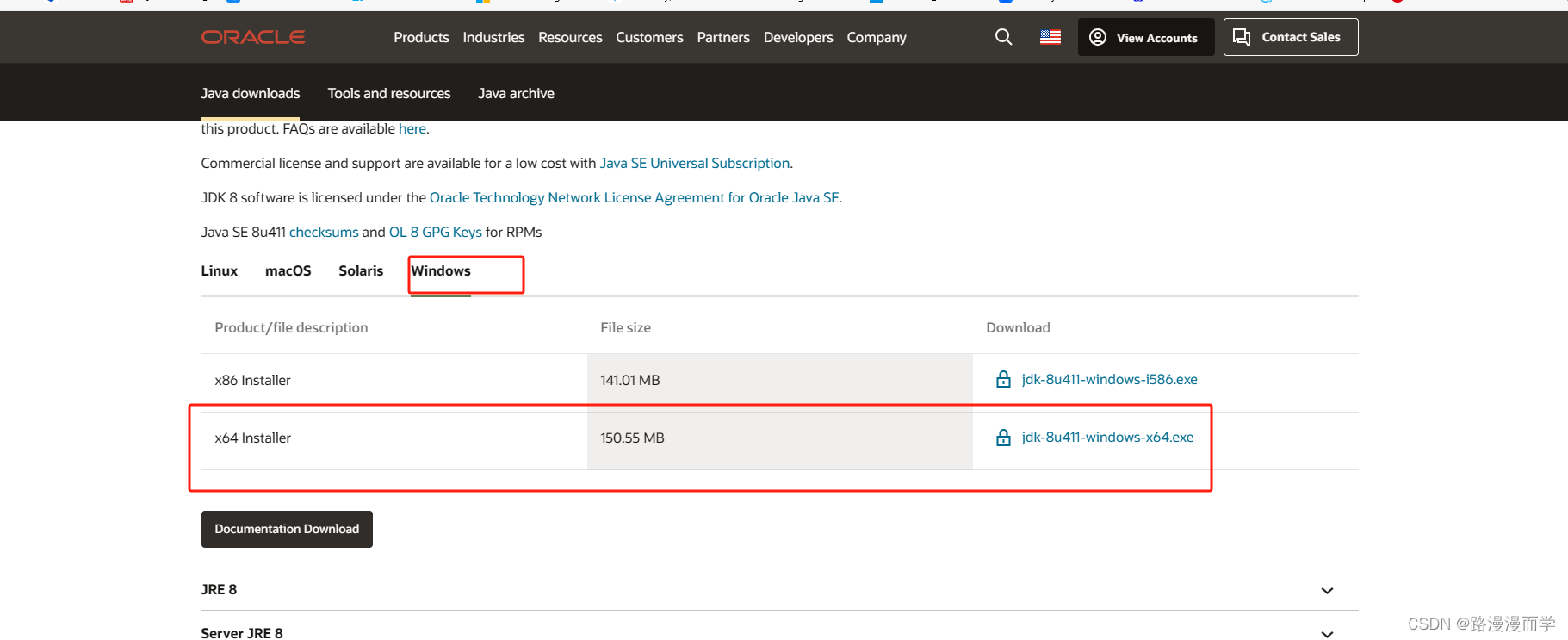Click the JRE 8 heading
1568x640 pixels.
[219, 589]
